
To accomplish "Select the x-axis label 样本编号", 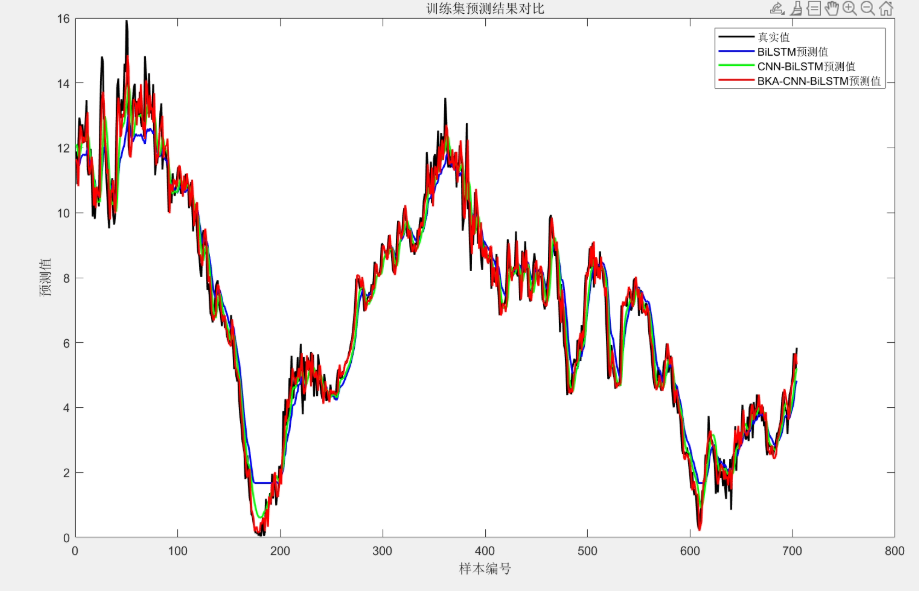I will (x=485, y=569).
